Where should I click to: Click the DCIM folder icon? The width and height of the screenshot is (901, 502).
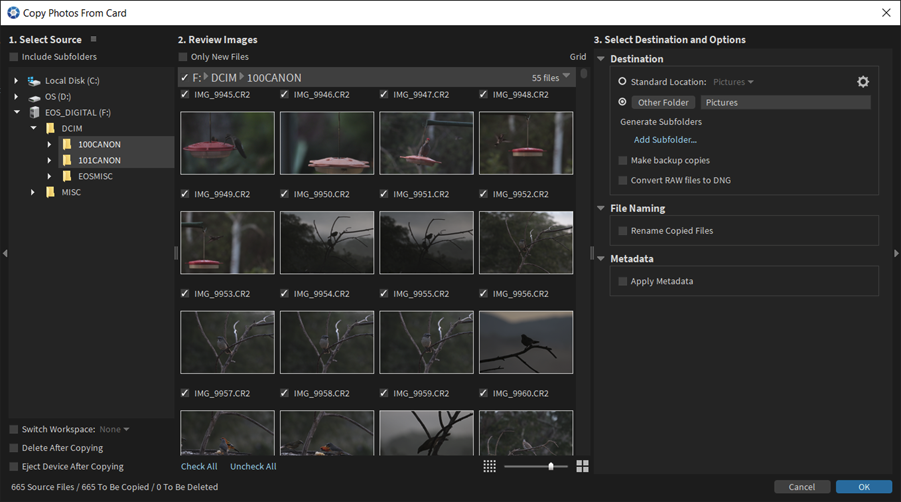(51, 128)
